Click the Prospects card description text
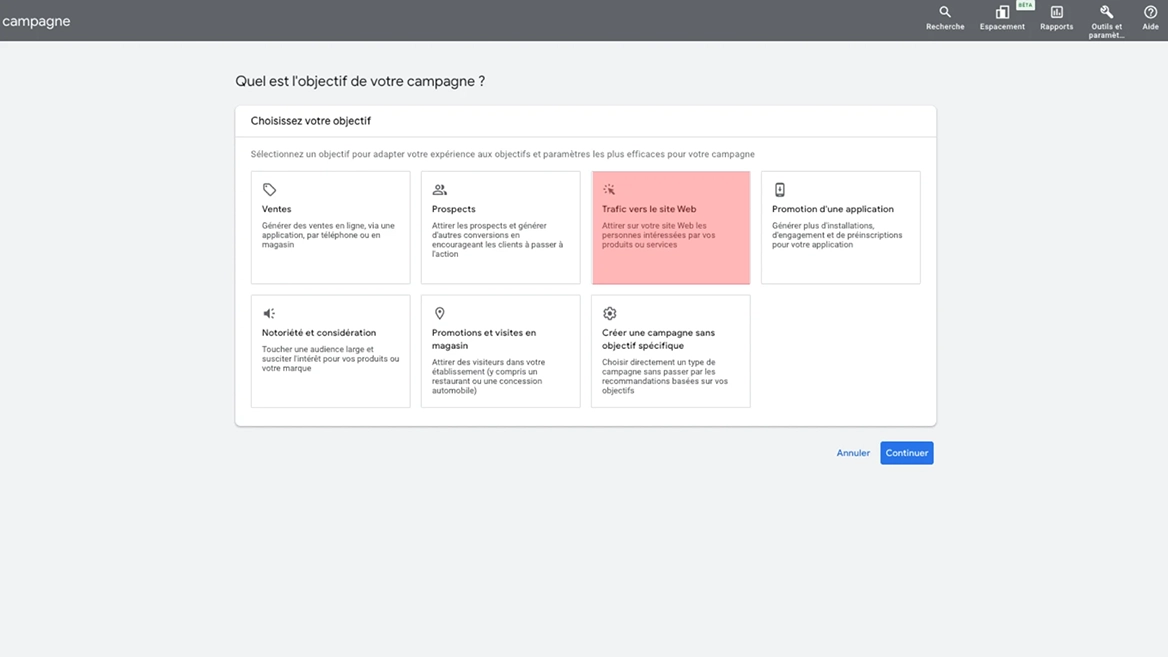The width and height of the screenshot is (1168, 657). click(498, 240)
